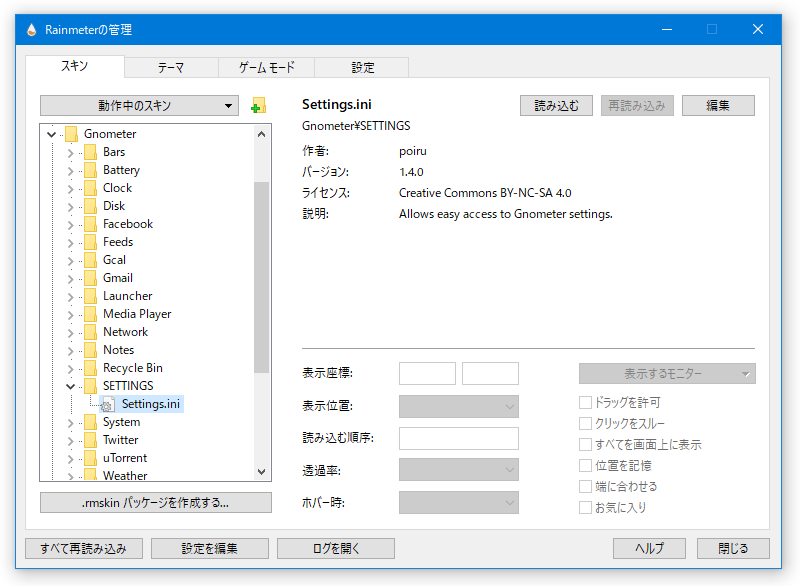The width and height of the screenshot is (800, 586).
Task: Collapse the Gnometer tree node
Action: [52, 135]
